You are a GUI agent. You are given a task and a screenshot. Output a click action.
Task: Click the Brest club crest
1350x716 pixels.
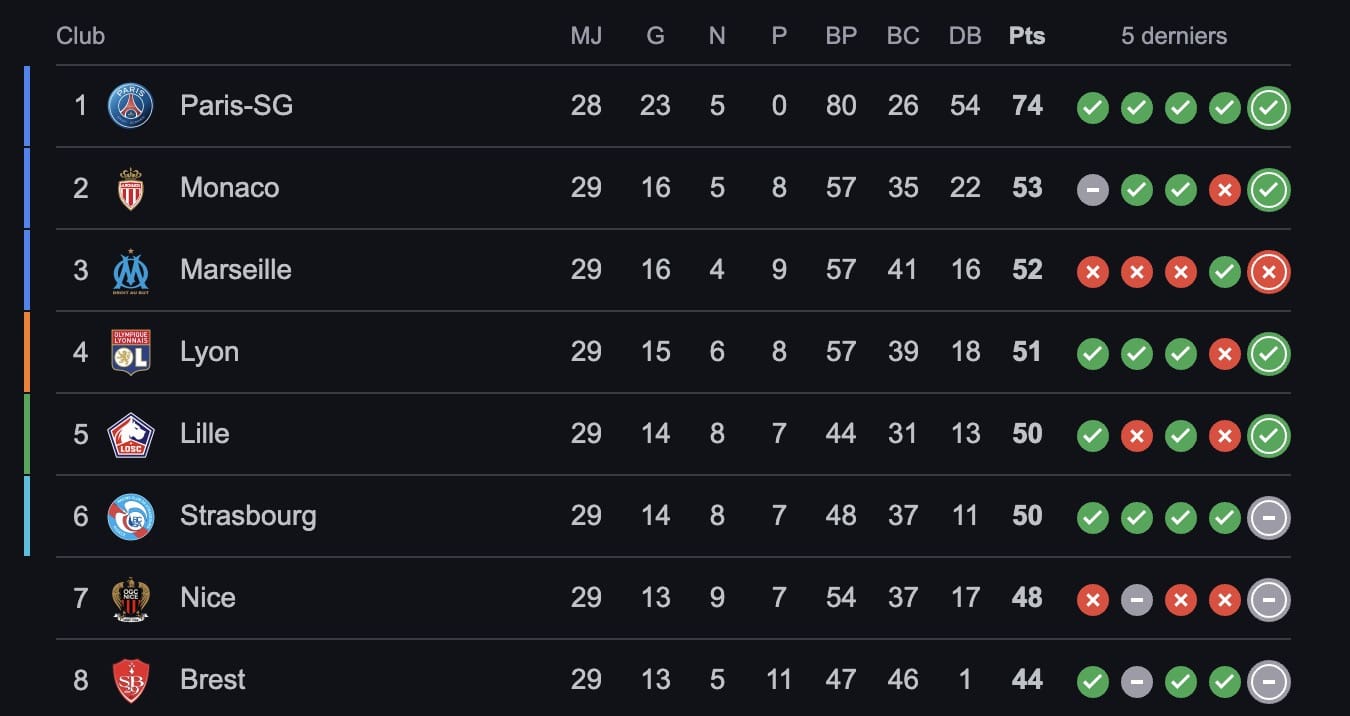coord(130,680)
